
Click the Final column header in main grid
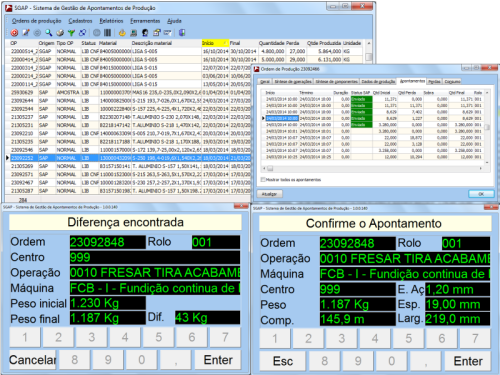243,43
